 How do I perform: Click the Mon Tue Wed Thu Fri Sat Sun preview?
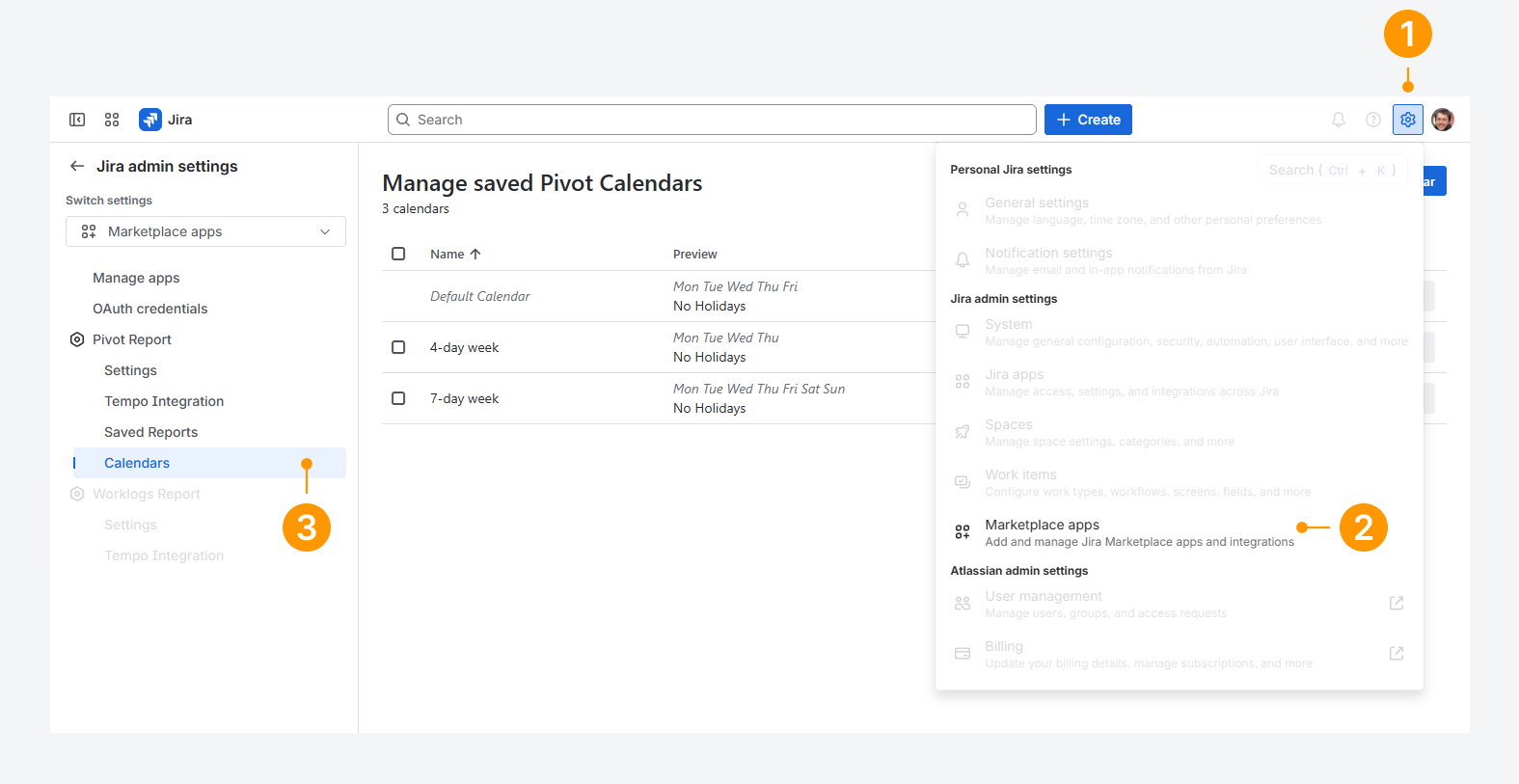(x=759, y=389)
